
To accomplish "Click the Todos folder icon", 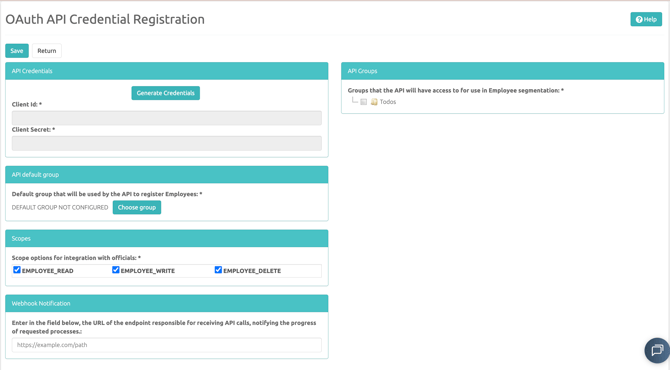I will pyautogui.click(x=374, y=102).
